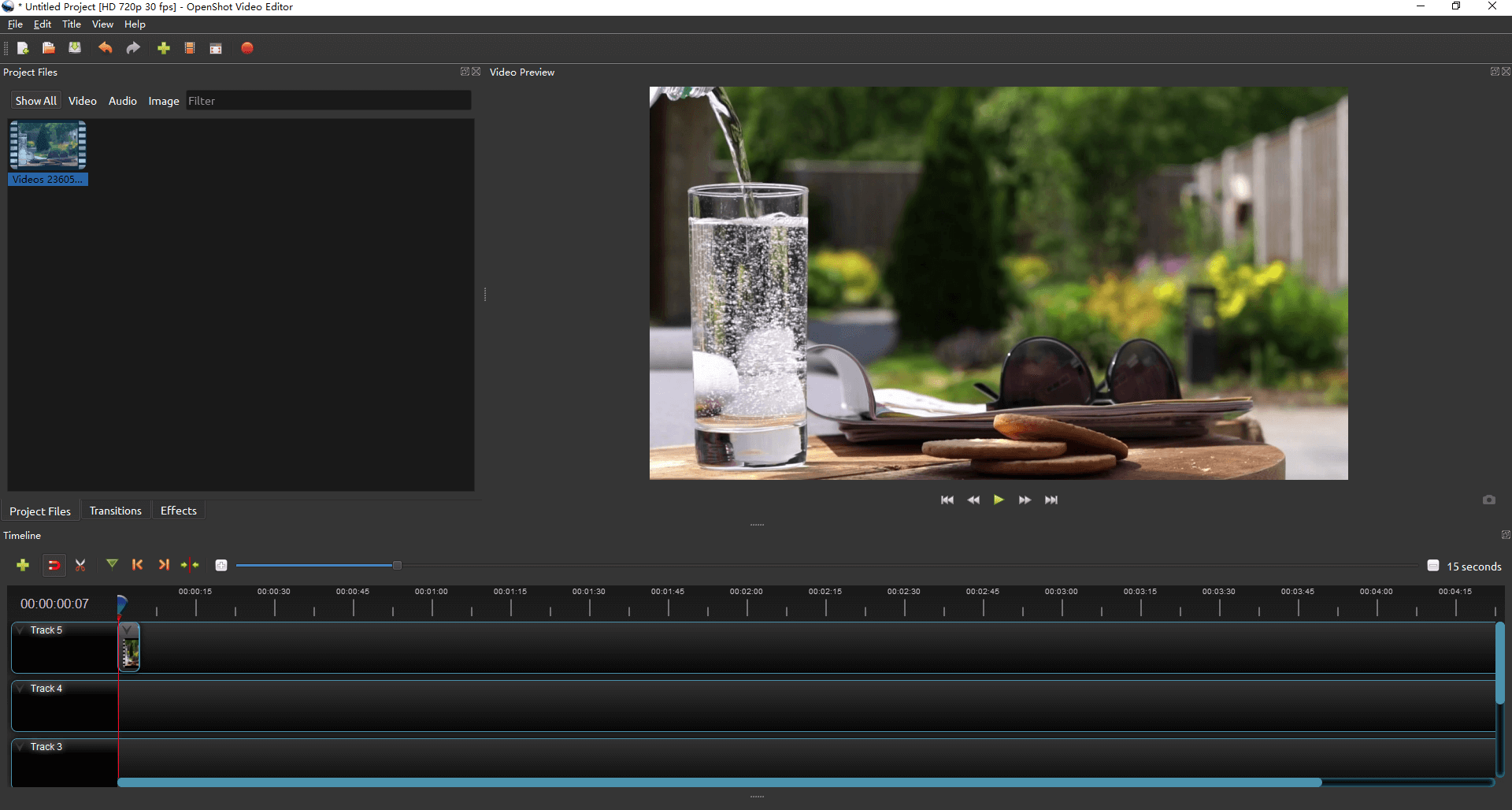Jump to next marker
The width and height of the screenshot is (1512, 810).
point(164,564)
